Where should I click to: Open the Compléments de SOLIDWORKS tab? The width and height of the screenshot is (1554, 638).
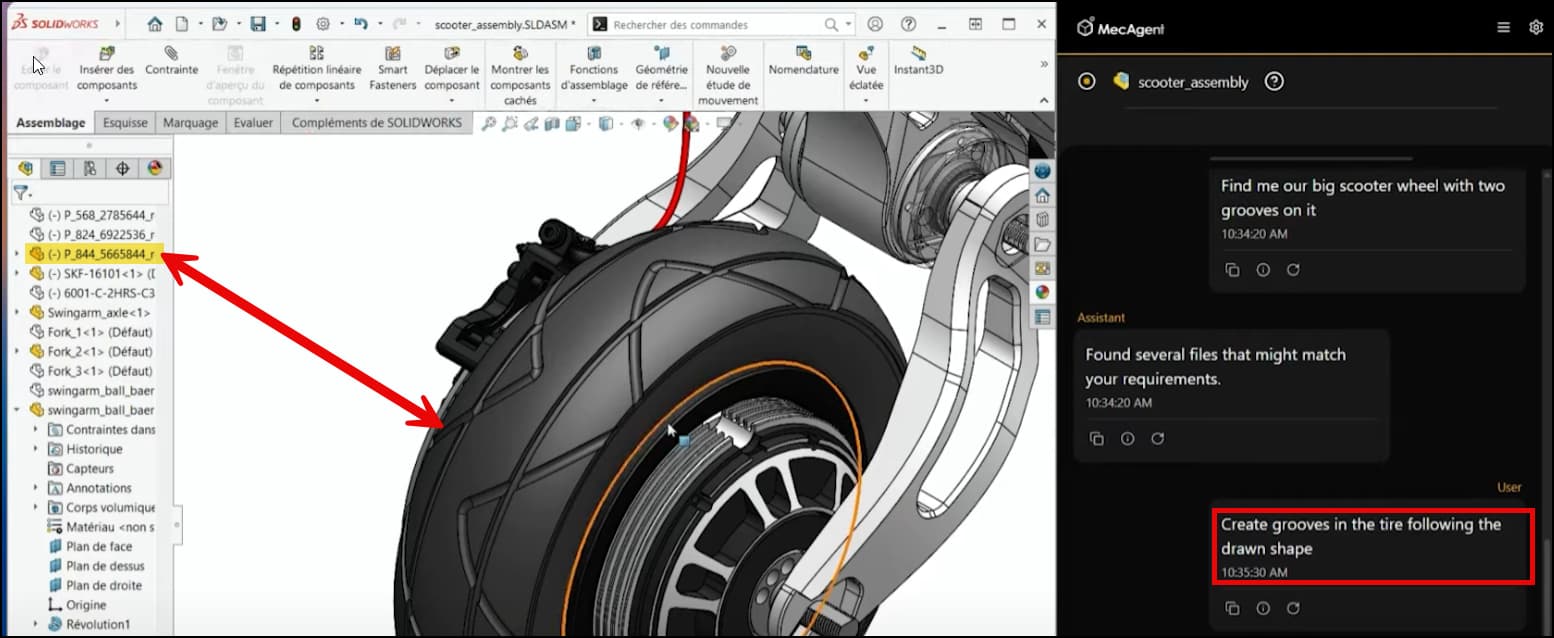tap(376, 122)
